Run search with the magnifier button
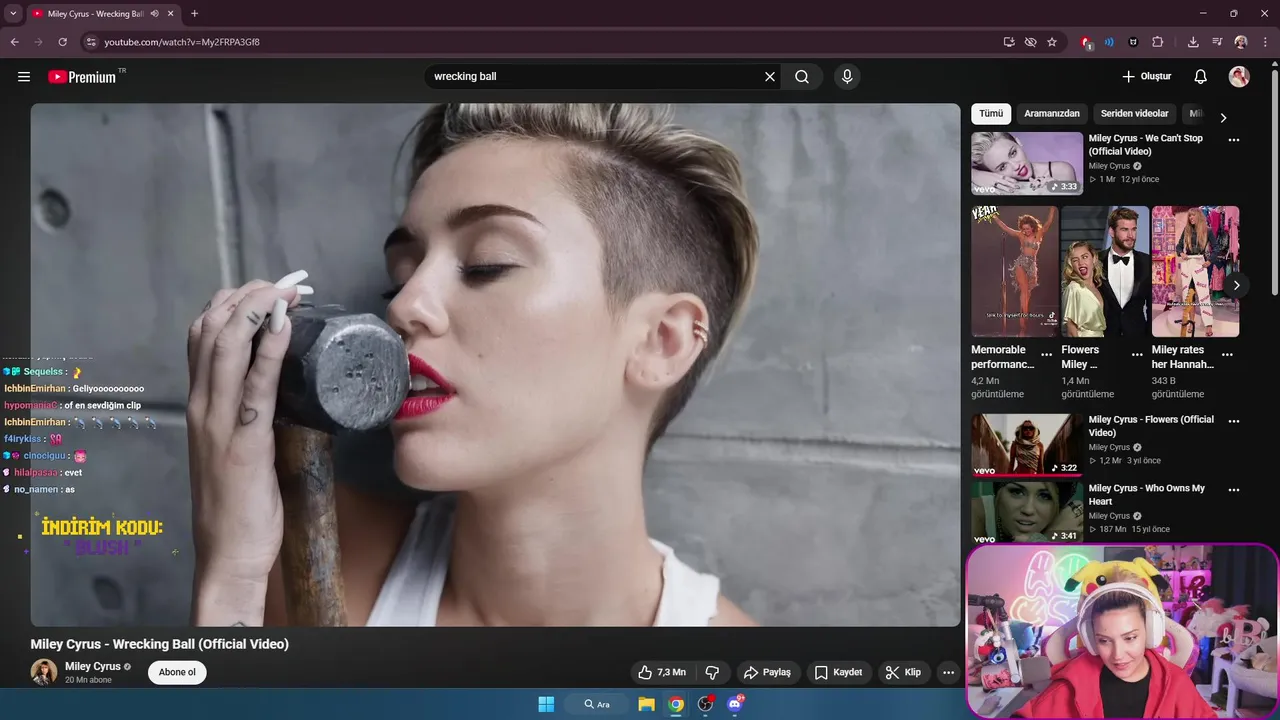Image resolution: width=1280 pixels, height=720 pixels. pyautogui.click(x=802, y=77)
